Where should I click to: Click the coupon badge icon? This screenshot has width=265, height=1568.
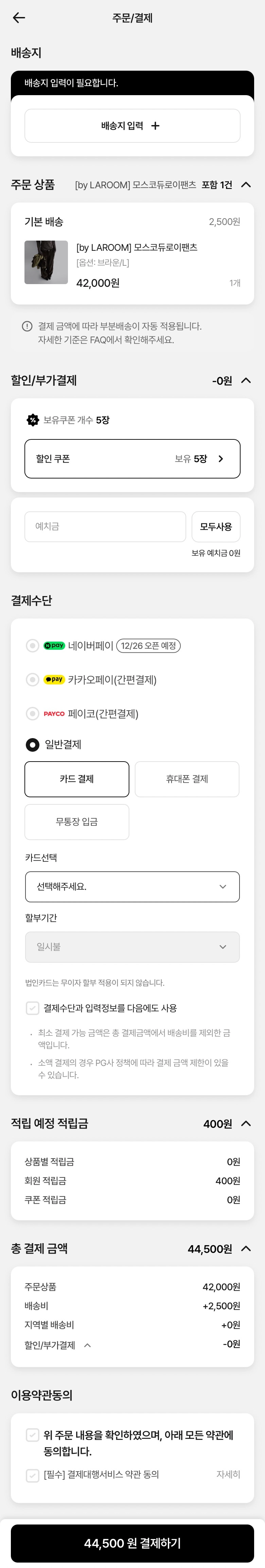click(32, 420)
